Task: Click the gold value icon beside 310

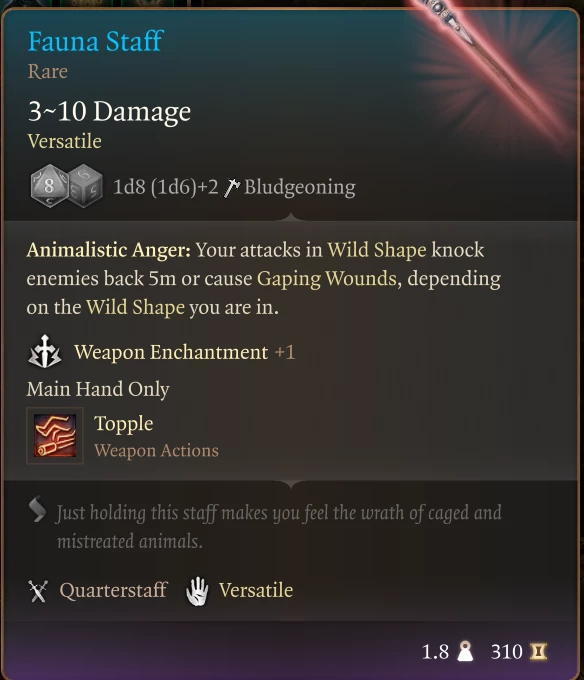Action: (x=538, y=651)
